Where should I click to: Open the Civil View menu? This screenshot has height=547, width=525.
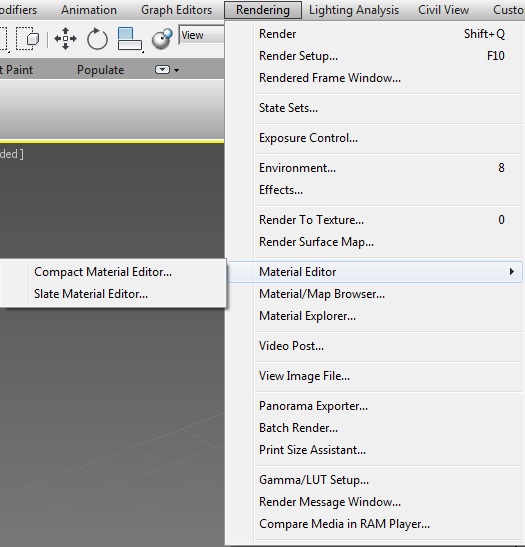coord(443,10)
